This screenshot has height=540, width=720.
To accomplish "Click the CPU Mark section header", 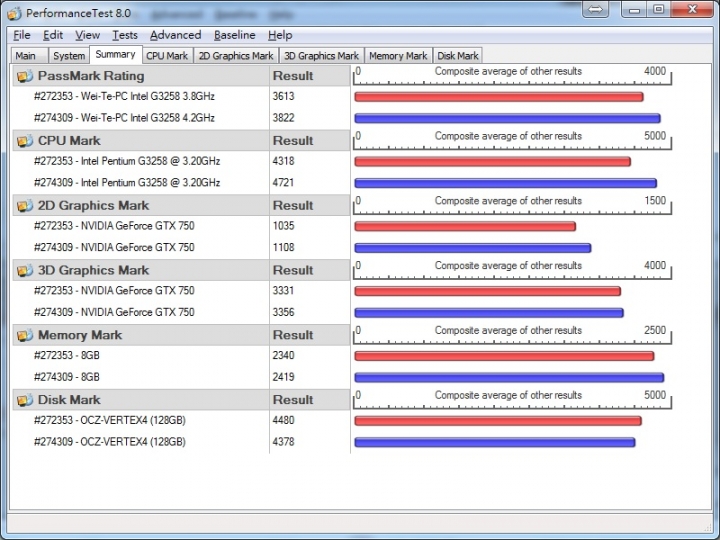I will point(141,141).
